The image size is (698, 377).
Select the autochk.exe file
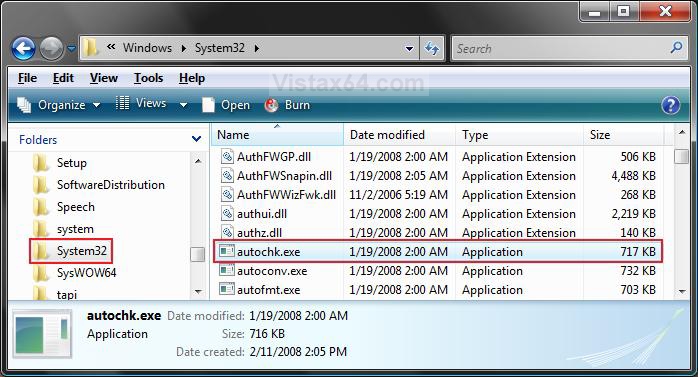[x=438, y=252]
